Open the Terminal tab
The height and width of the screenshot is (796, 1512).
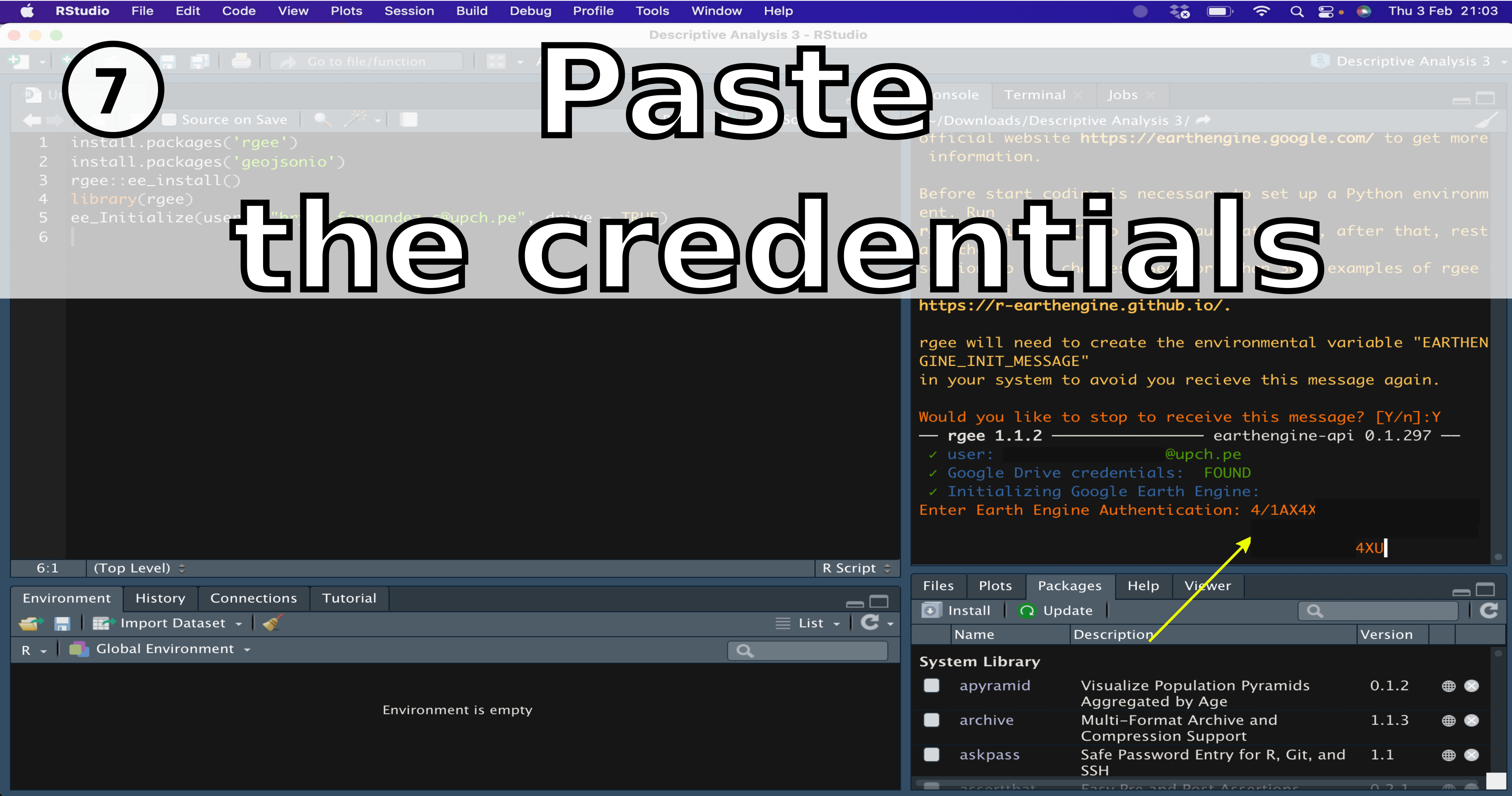pos(1034,95)
